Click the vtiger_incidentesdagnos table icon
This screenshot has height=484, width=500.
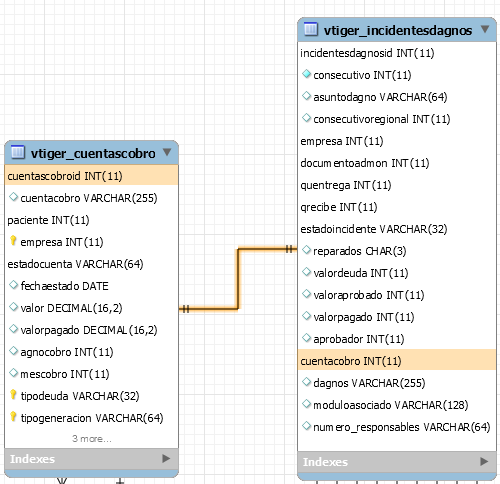311,29
